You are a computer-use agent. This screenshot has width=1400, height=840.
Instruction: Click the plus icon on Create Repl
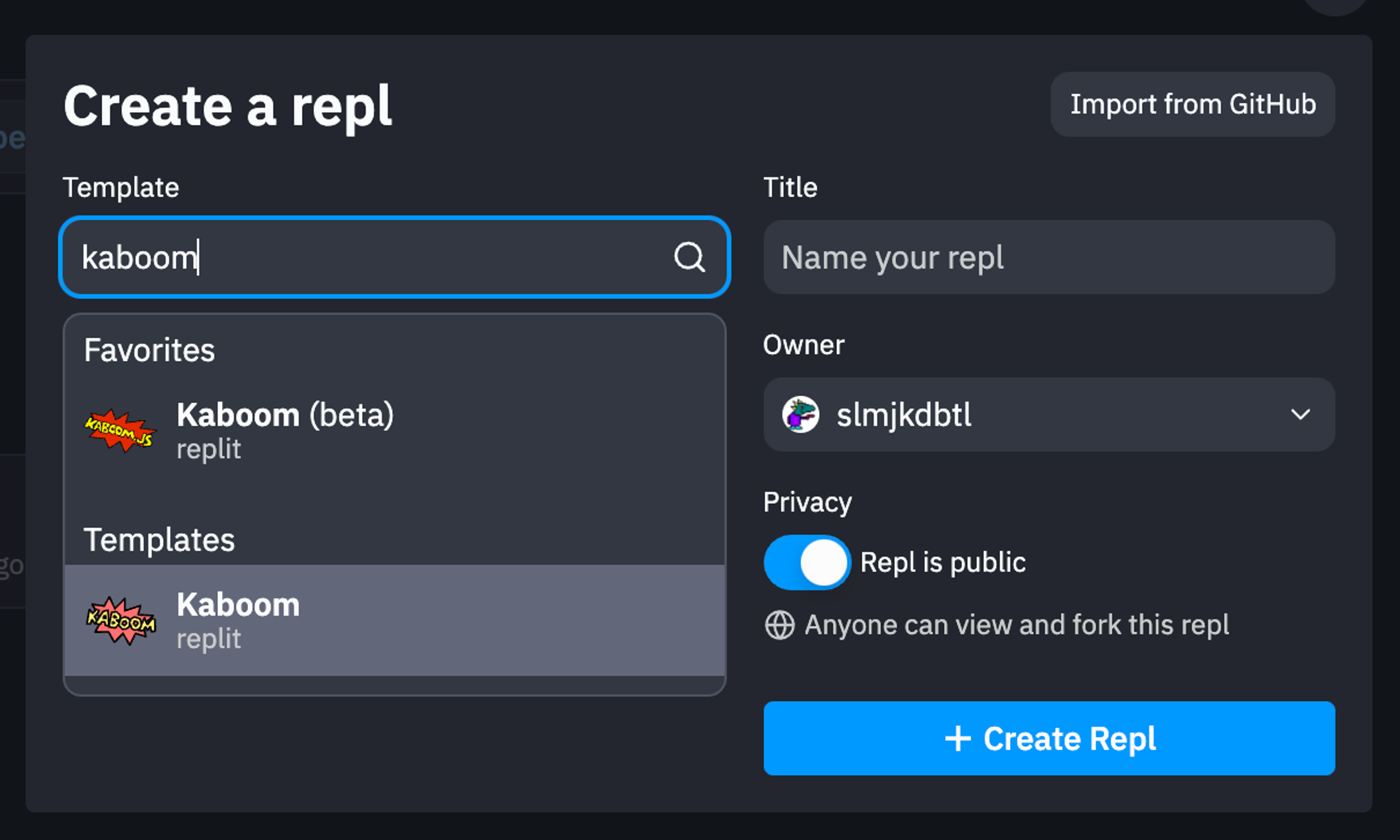coord(957,739)
